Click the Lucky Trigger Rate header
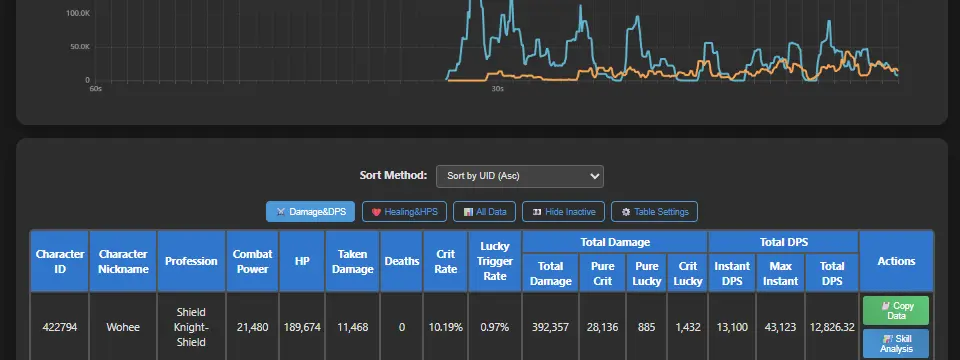This screenshot has width=960, height=360. click(495, 261)
